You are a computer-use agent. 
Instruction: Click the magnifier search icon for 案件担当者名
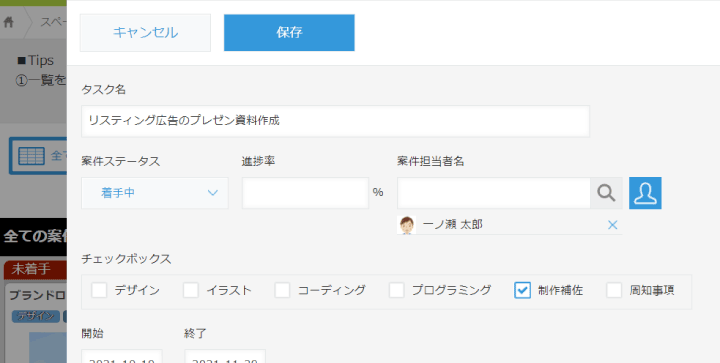(x=606, y=193)
